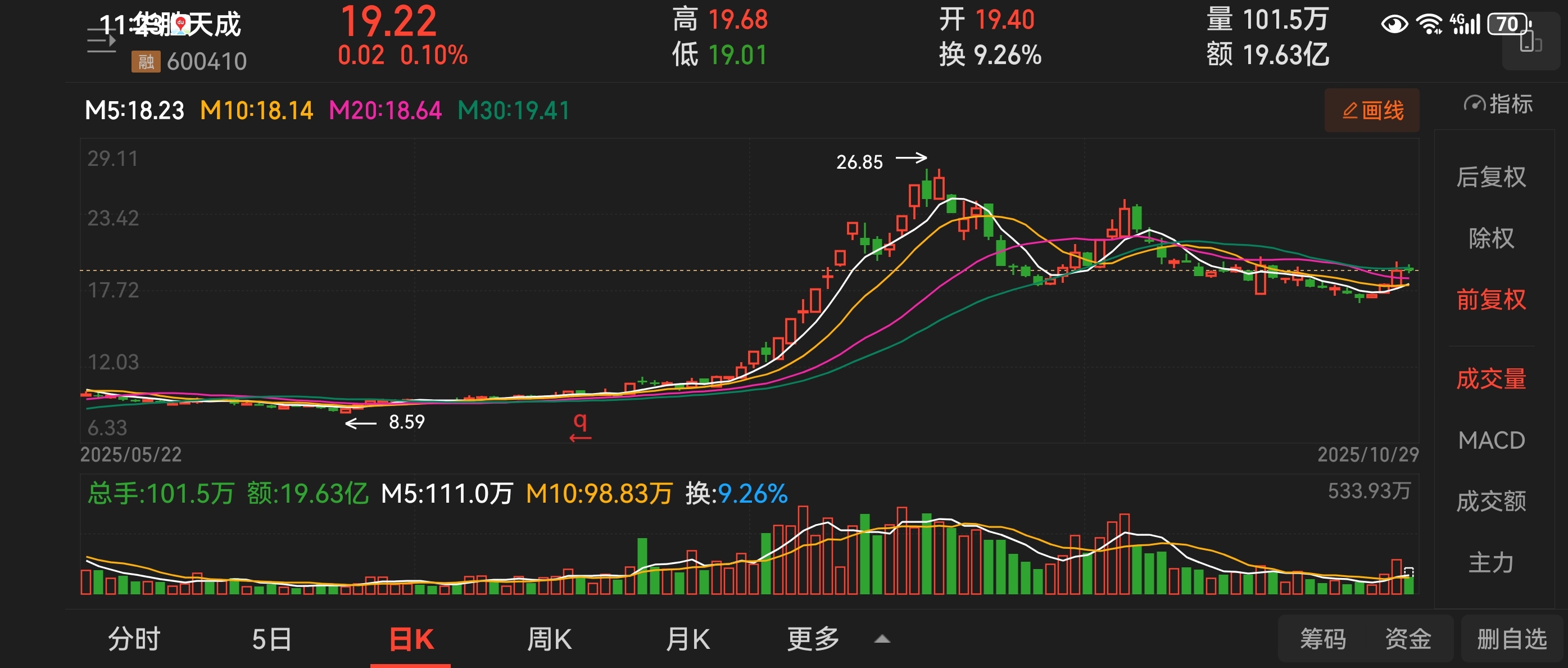
Task: Tap the eye status bar icon
Action: 1394,24
